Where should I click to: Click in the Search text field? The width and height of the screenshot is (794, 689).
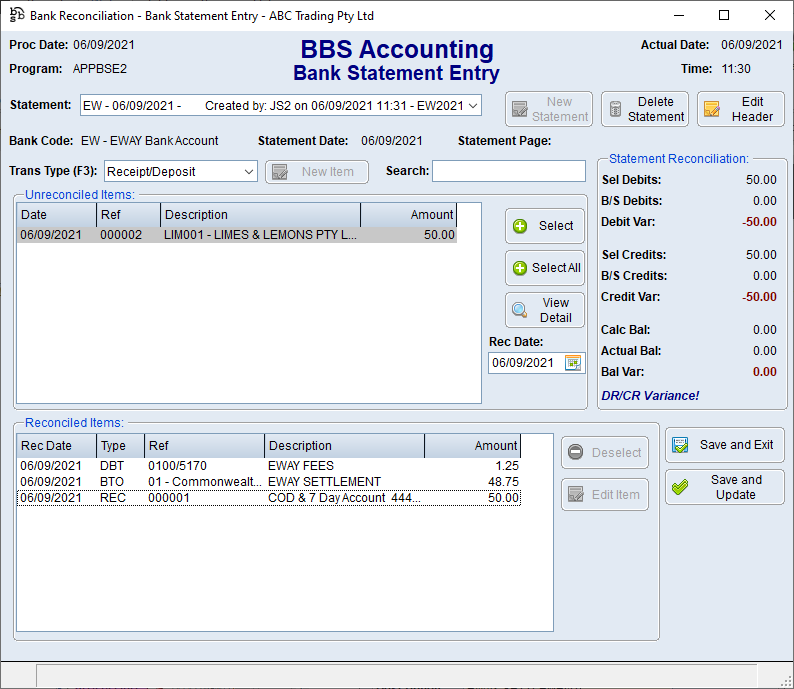pyautogui.click(x=508, y=171)
